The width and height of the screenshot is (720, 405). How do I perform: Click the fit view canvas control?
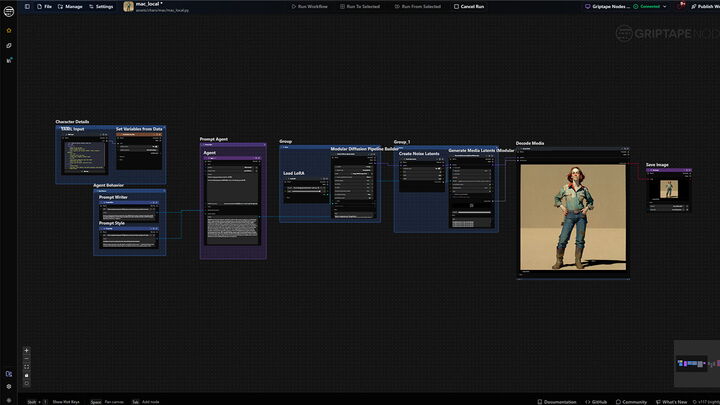click(26, 367)
